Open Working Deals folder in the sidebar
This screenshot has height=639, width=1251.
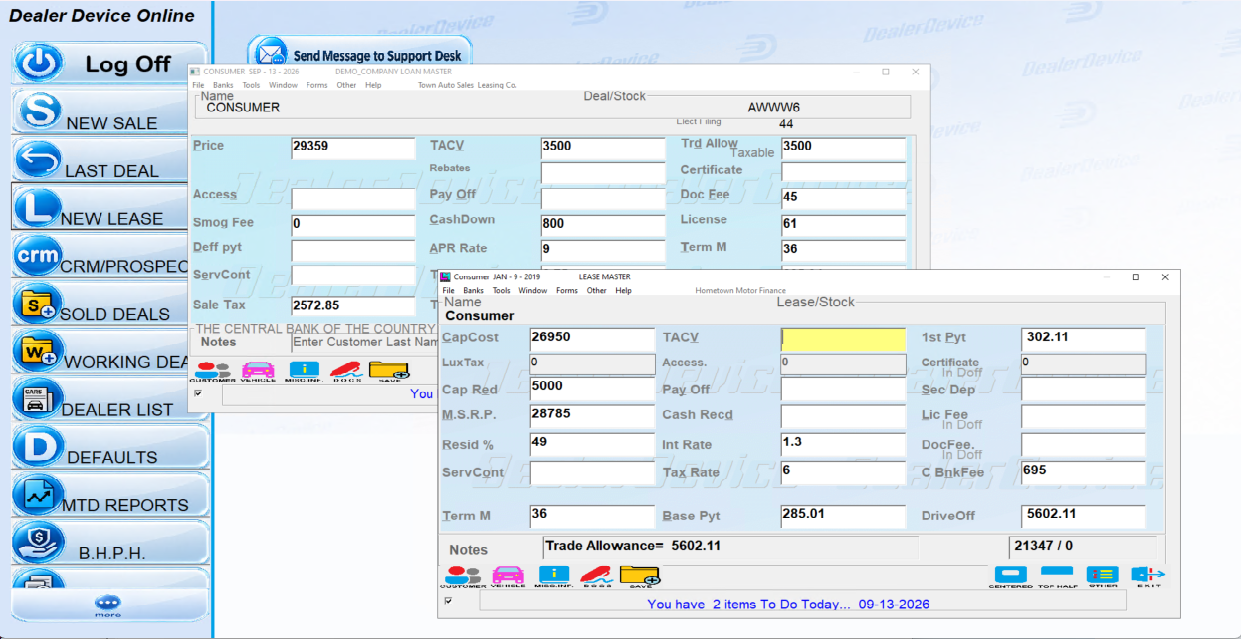(x=108, y=351)
